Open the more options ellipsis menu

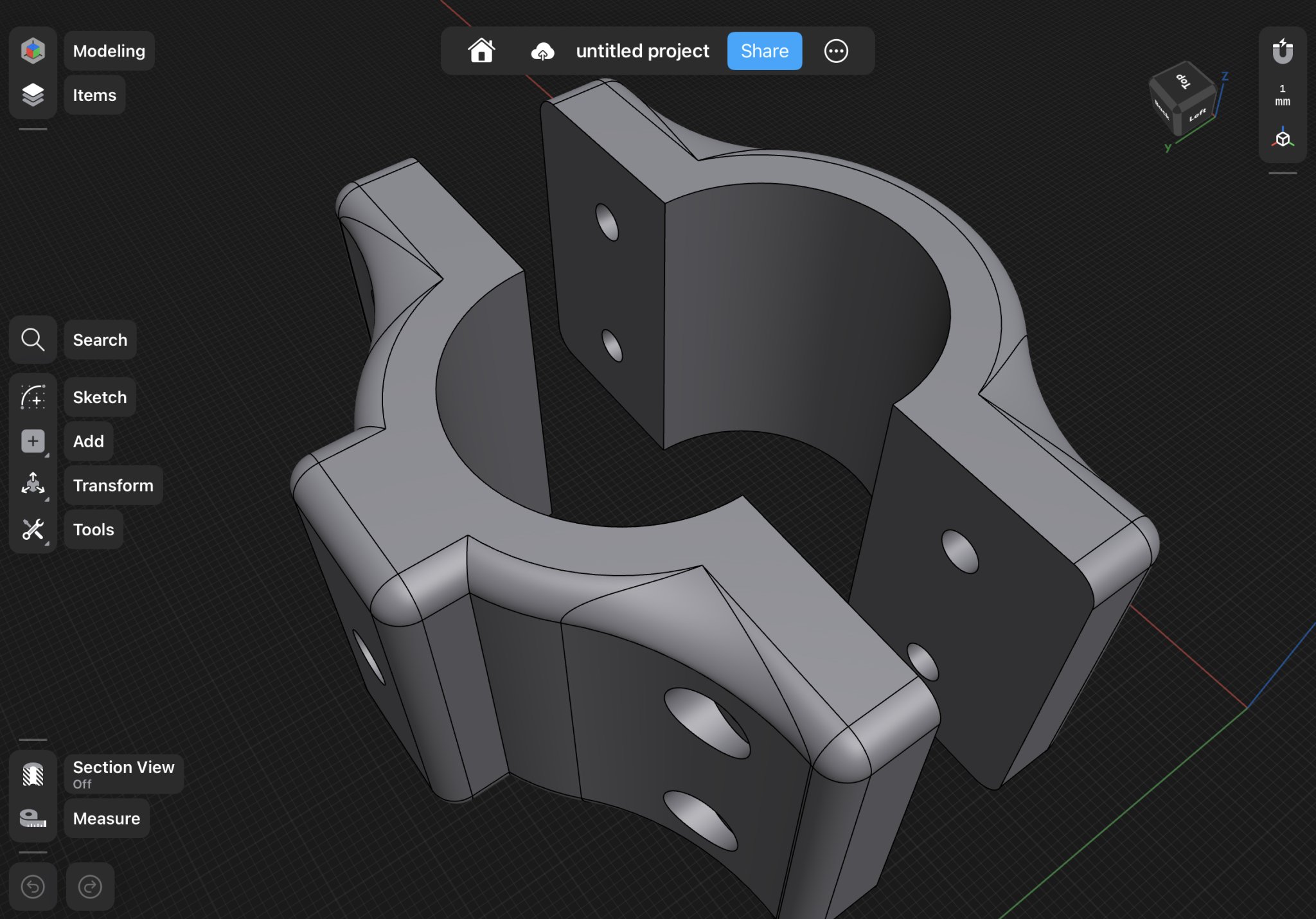point(836,51)
